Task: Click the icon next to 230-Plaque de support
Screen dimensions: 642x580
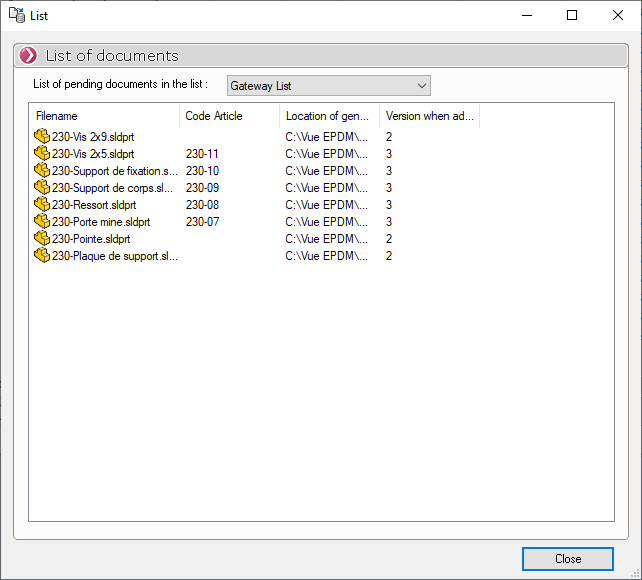Action: [x=41, y=255]
